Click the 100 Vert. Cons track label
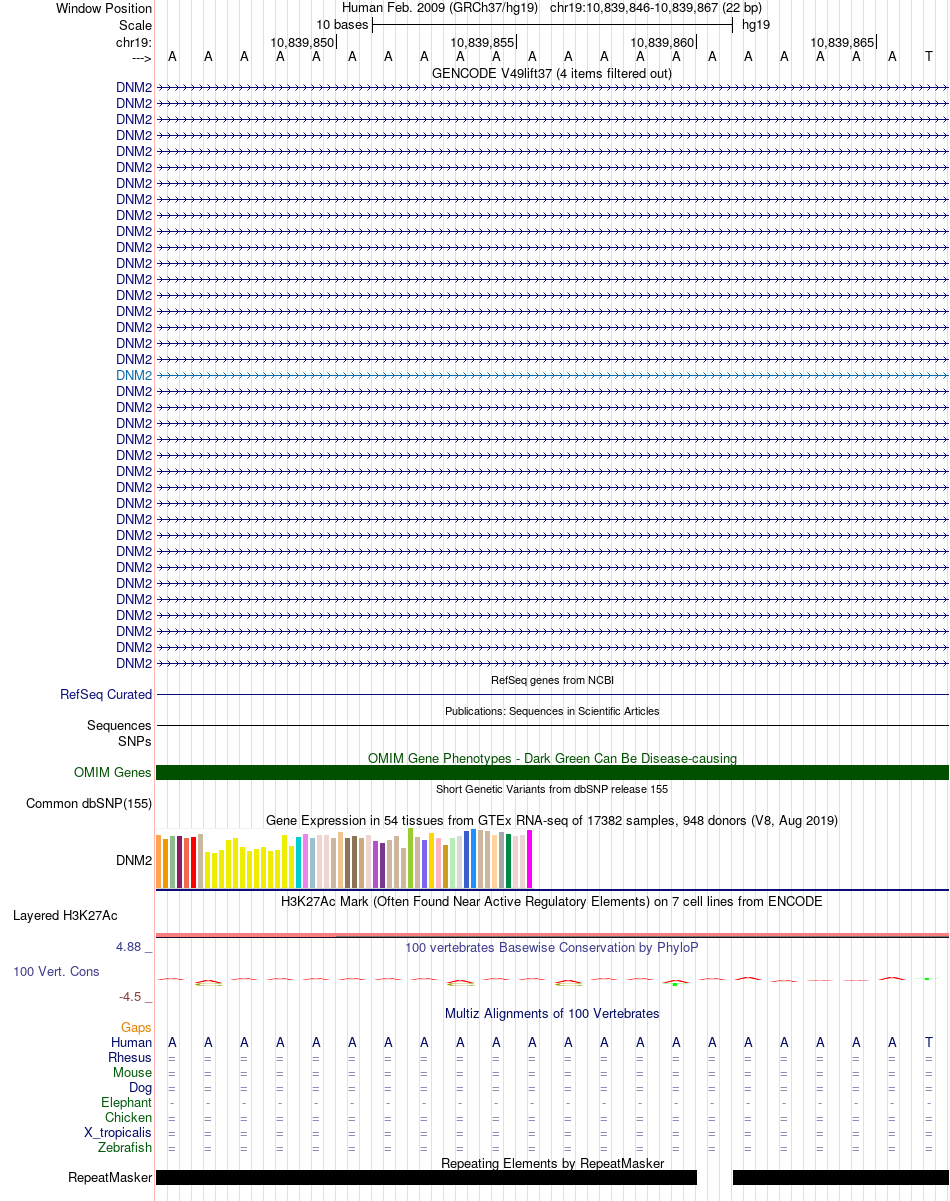Viewport: 950px width, 1201px height. 56,971
